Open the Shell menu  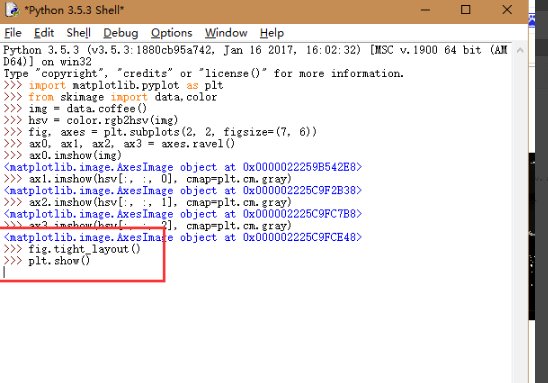coord(79,33)
